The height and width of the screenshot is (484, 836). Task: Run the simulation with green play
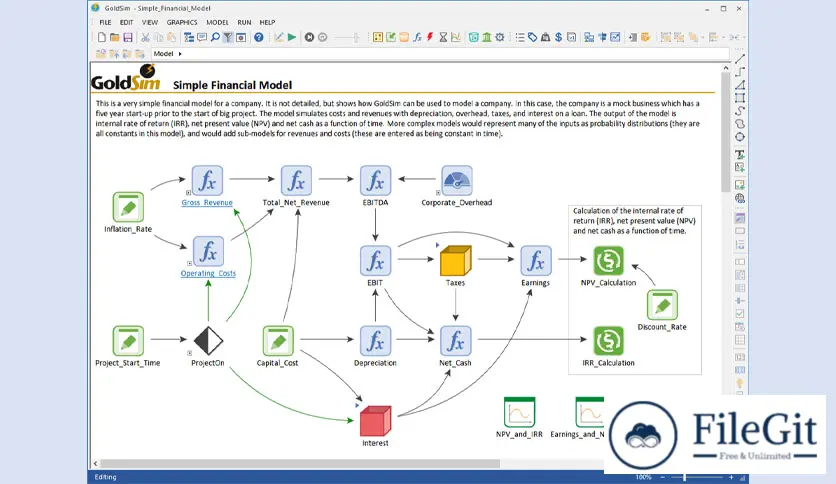click(x=292, y=37)
